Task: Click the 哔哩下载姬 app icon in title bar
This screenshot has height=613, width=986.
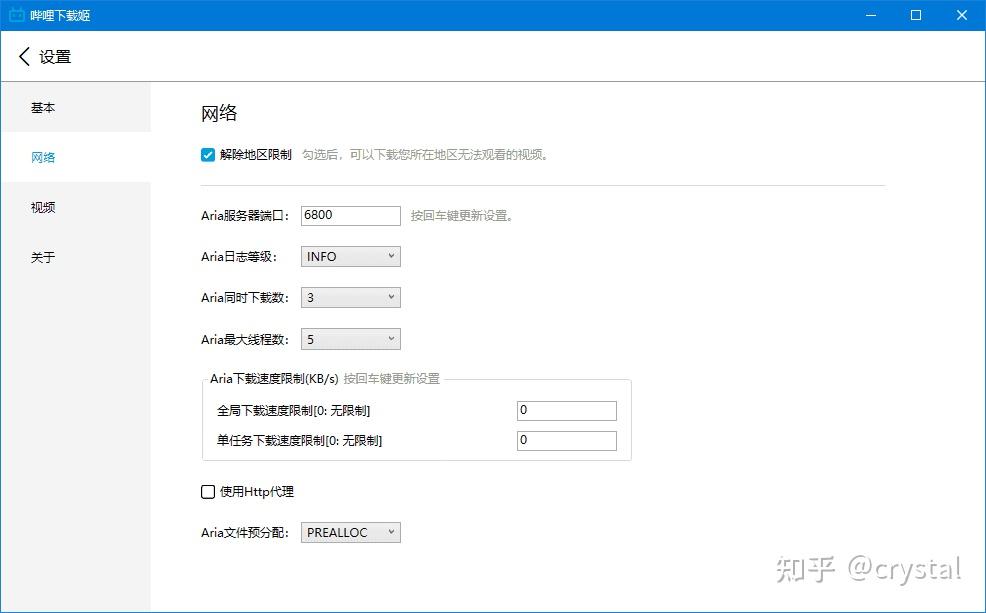Action: tap(17, 14)
